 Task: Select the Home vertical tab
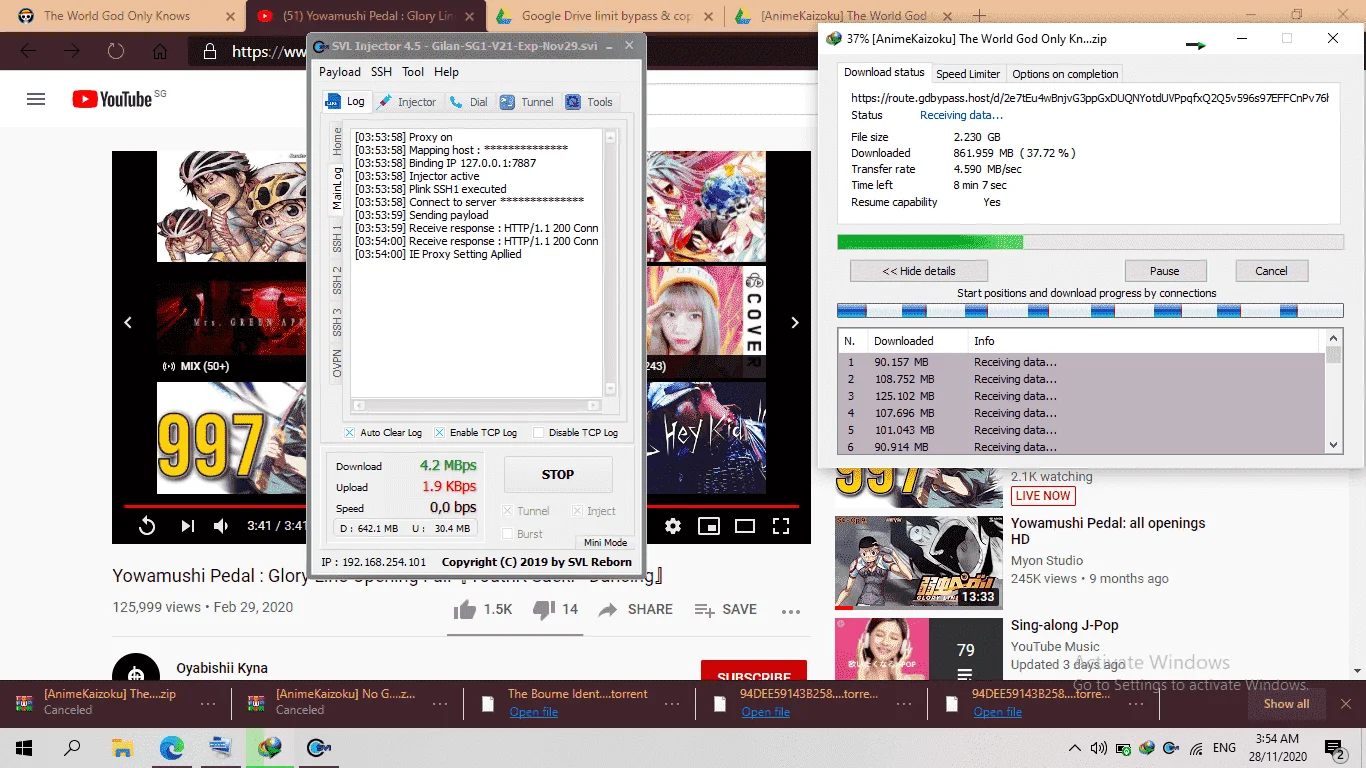coord(337,140)
